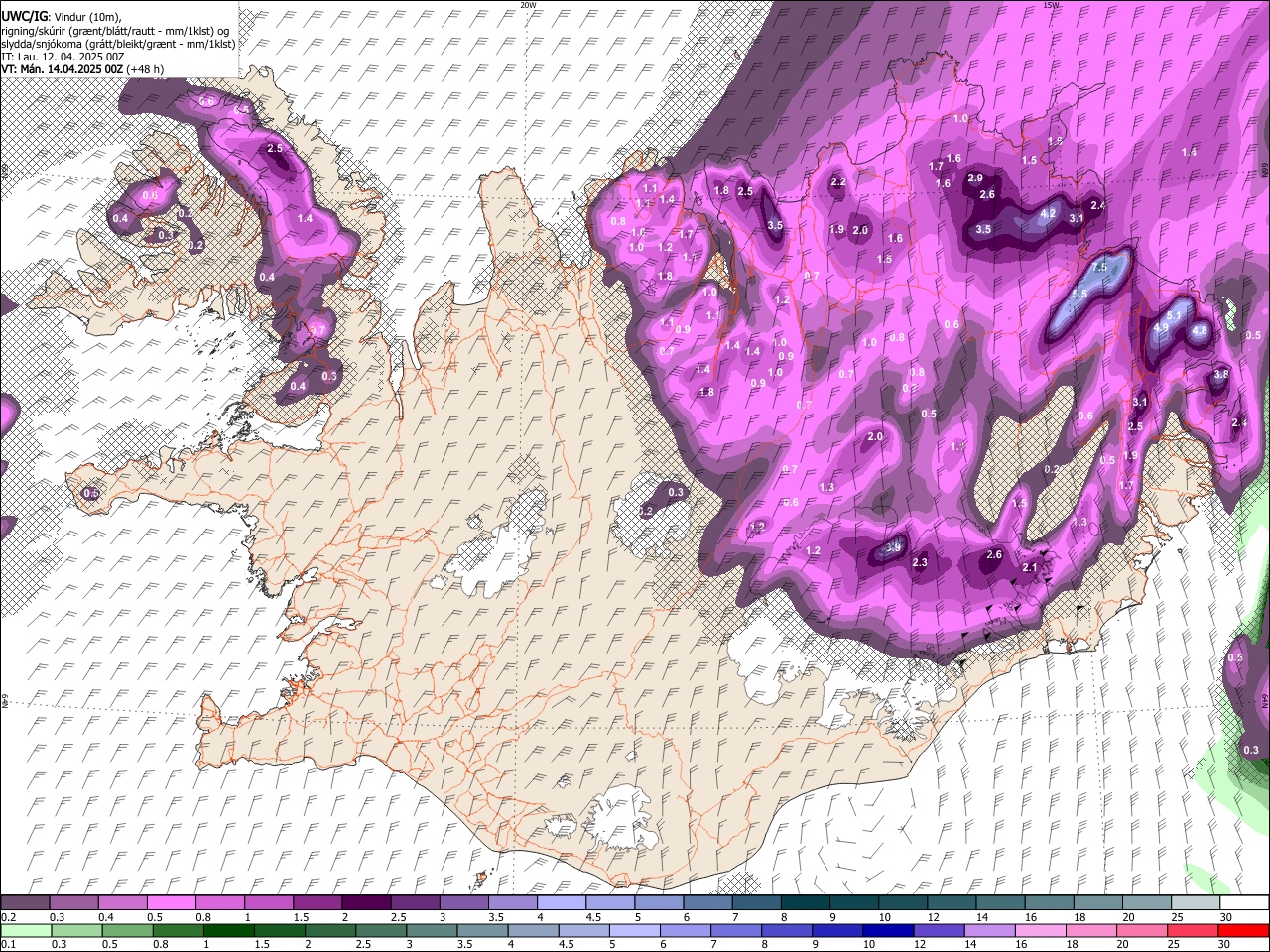Select the bright pink snow swatch between 0.5 and 0.8
Image resolution: width=1270 pixels, height=952 pixels.
171,903
